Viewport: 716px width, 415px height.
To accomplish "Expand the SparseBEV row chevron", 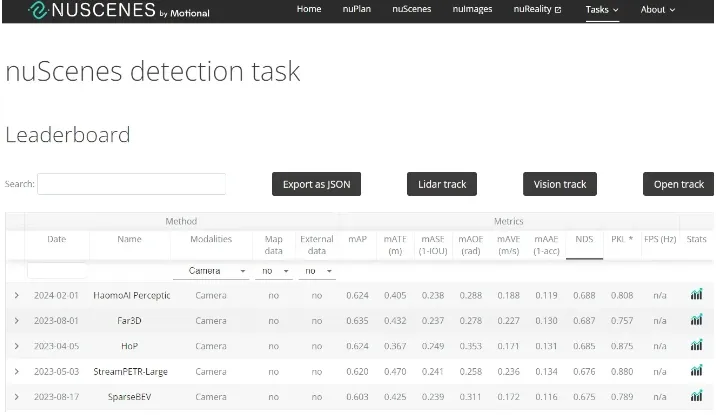I will tap(16, 397).
